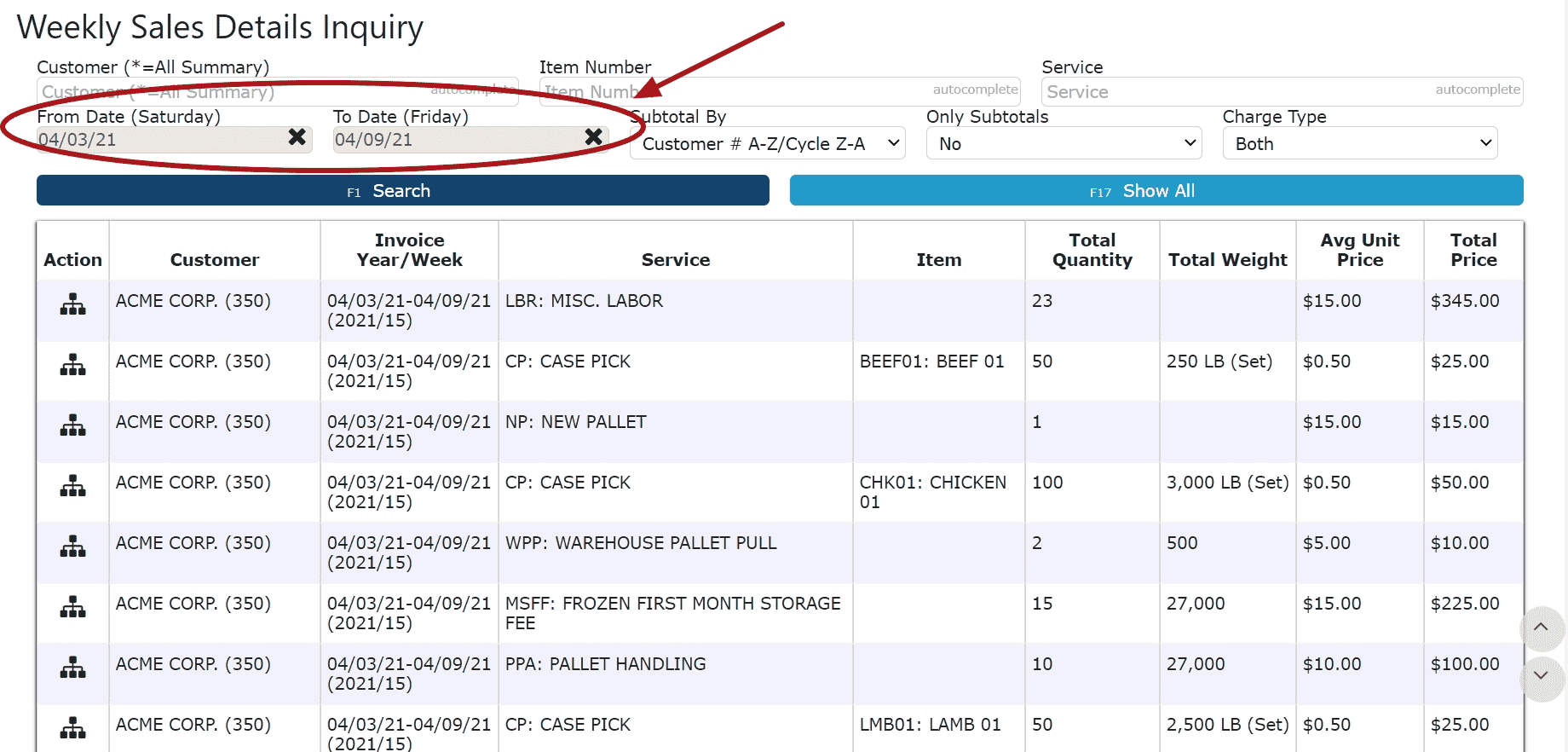This screenshot has width=1568, height=752.
Task: Open action icon for BEEF01 case pick row
Action: [x=72, y=365]
